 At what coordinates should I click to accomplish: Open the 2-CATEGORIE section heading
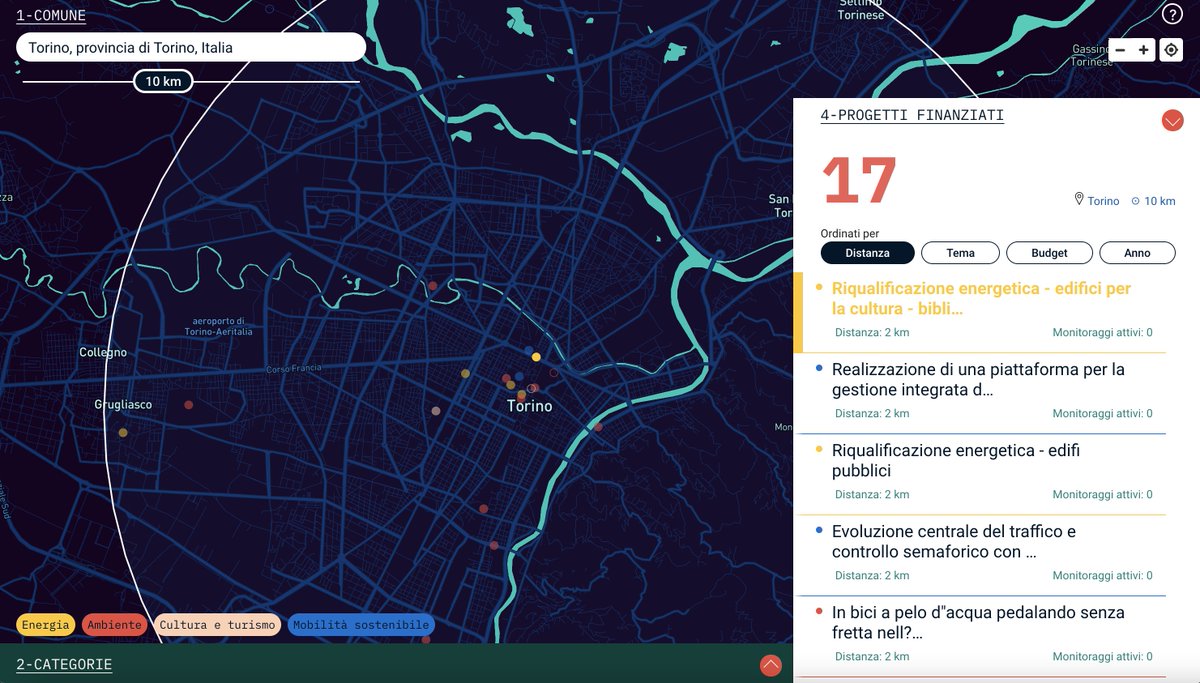[x=64, y=664]
